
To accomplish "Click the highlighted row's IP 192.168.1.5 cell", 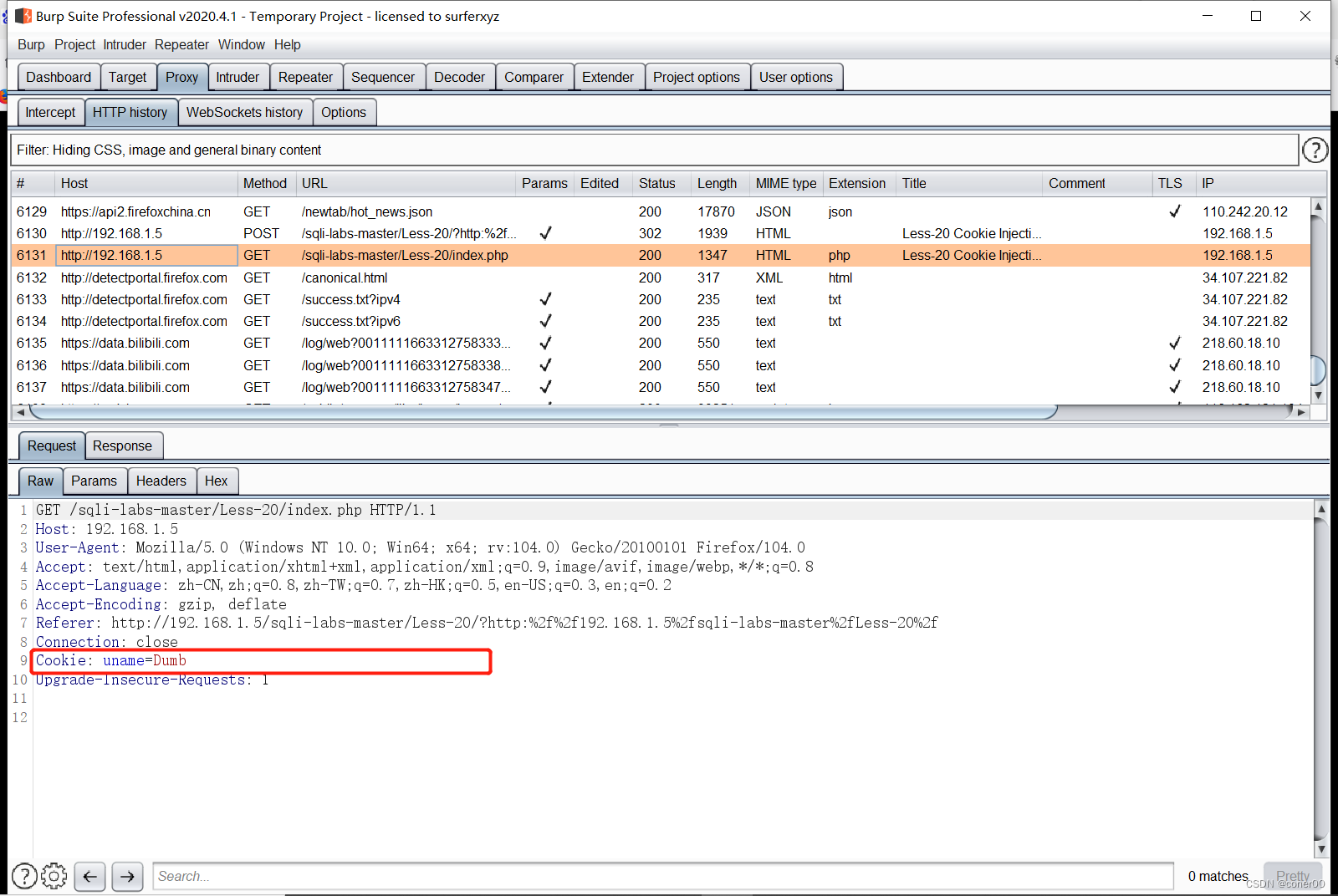I will 1238,255.
